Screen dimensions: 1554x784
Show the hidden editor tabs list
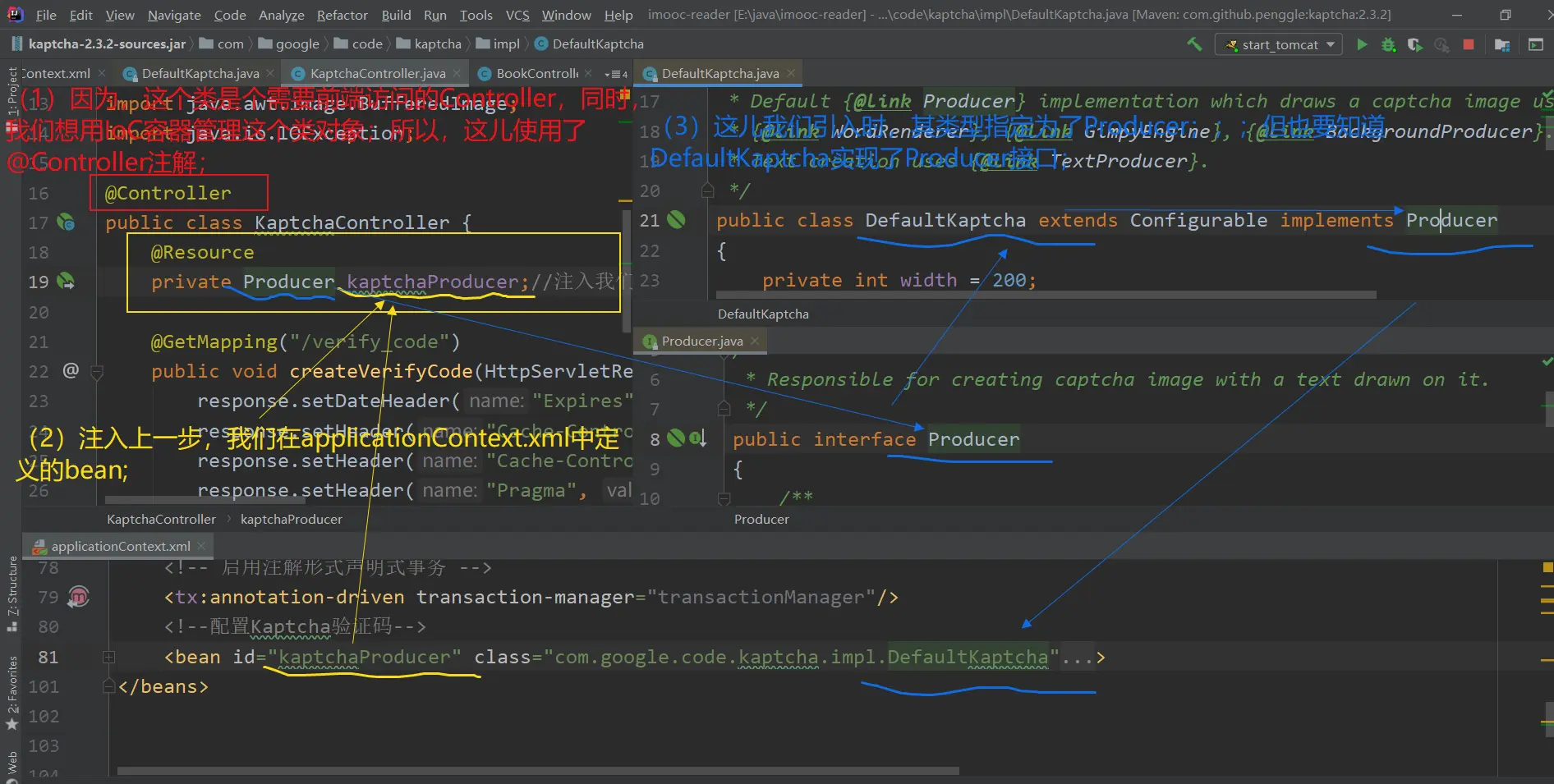click(618, 74)
